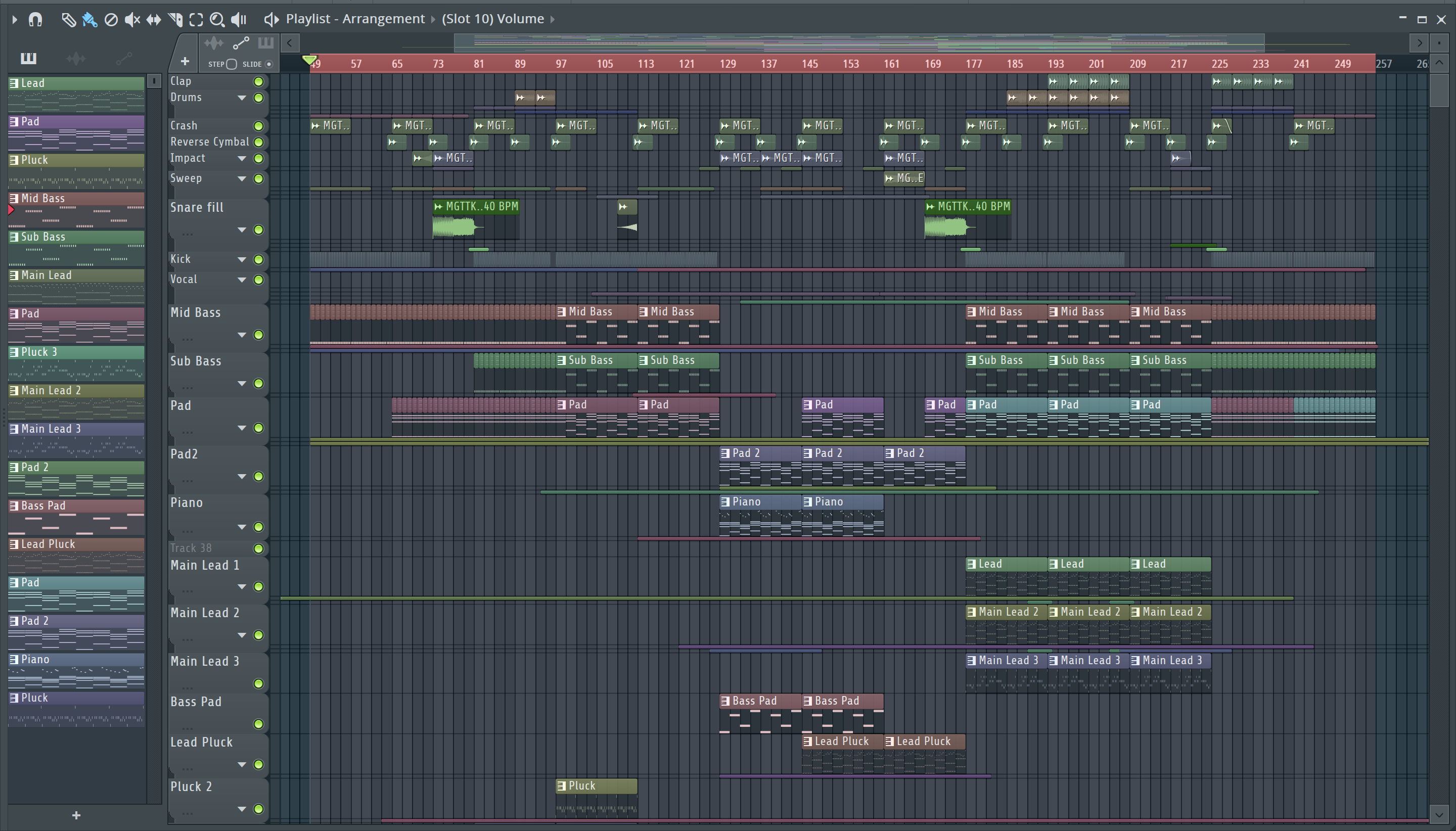Click the scroll down arrow at bottom right
This screenshot has height=831, width=1456.
1439,814
